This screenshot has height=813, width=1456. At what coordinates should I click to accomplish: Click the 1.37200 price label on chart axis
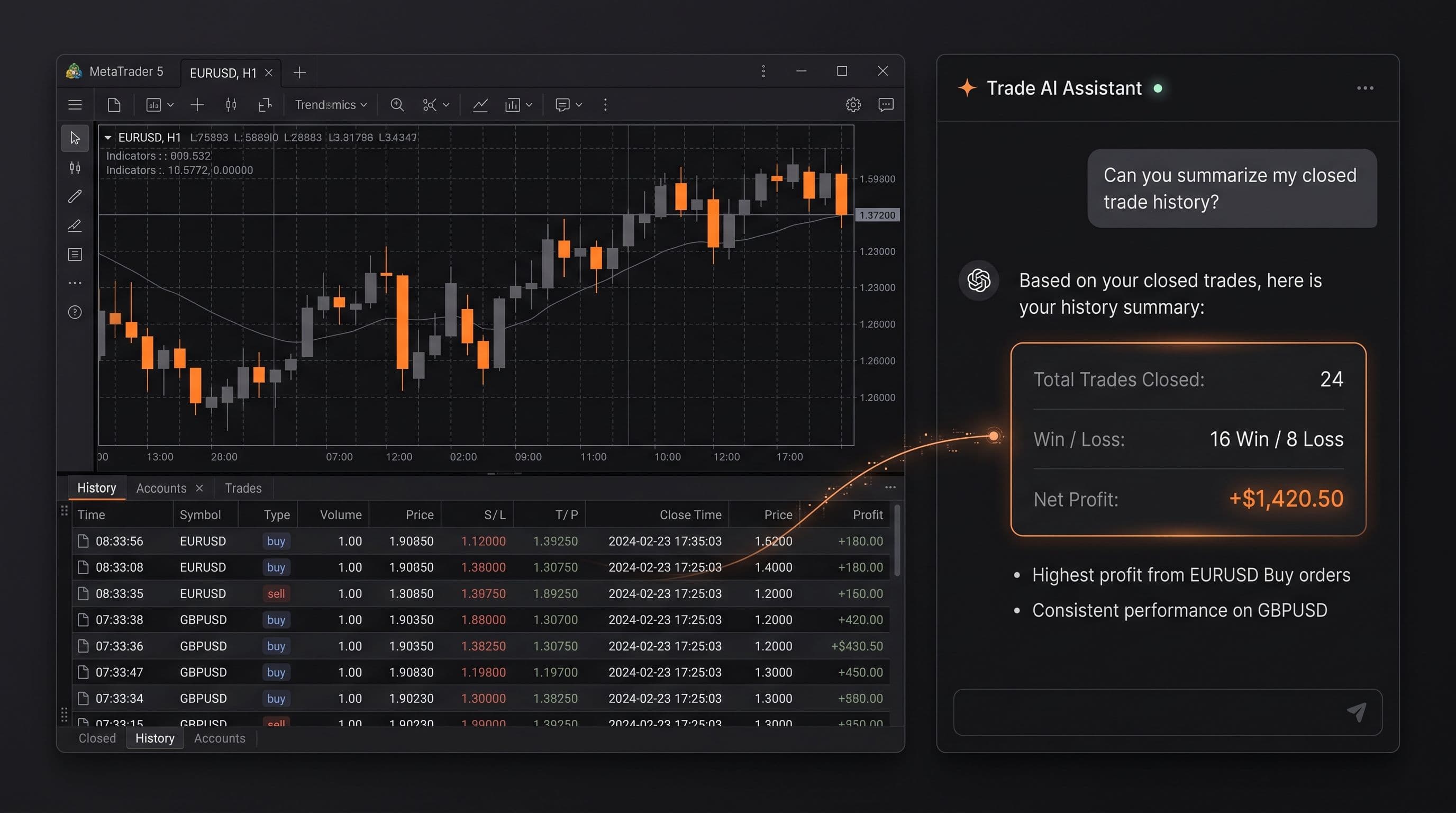[877, 215]
